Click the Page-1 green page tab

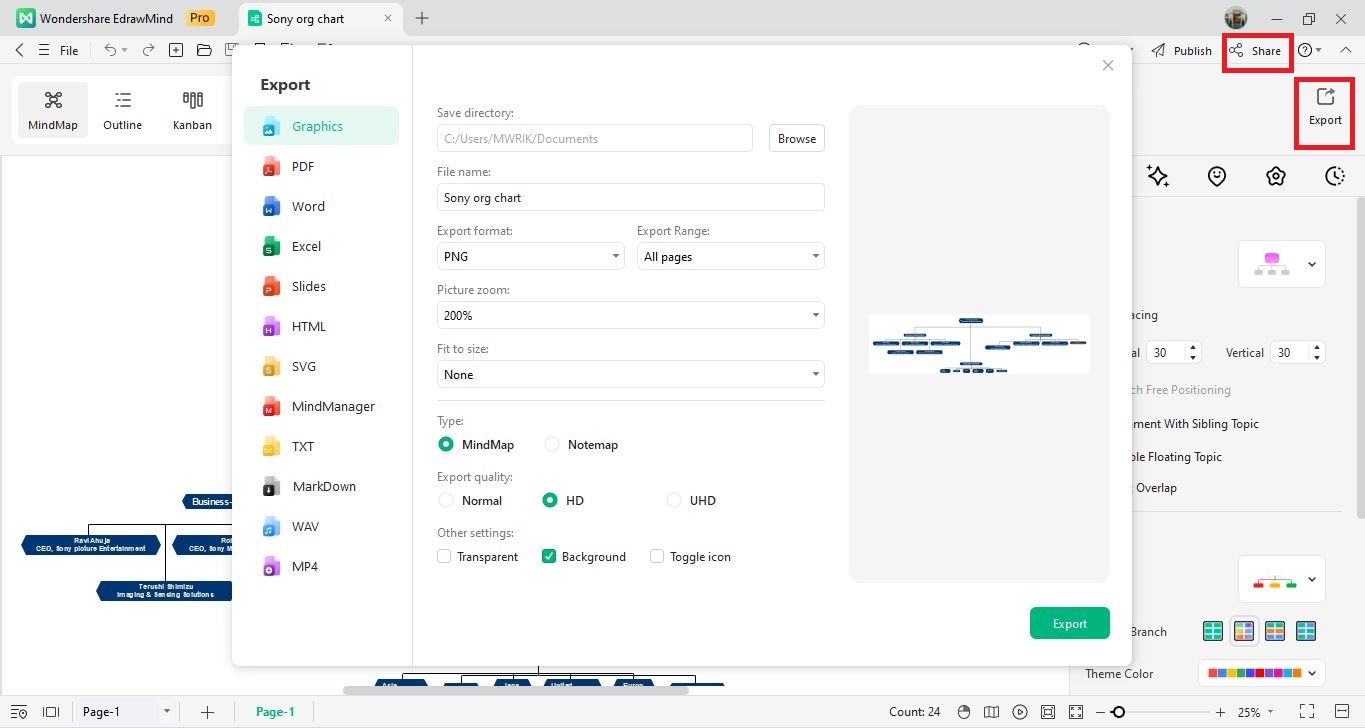[275, 712]
